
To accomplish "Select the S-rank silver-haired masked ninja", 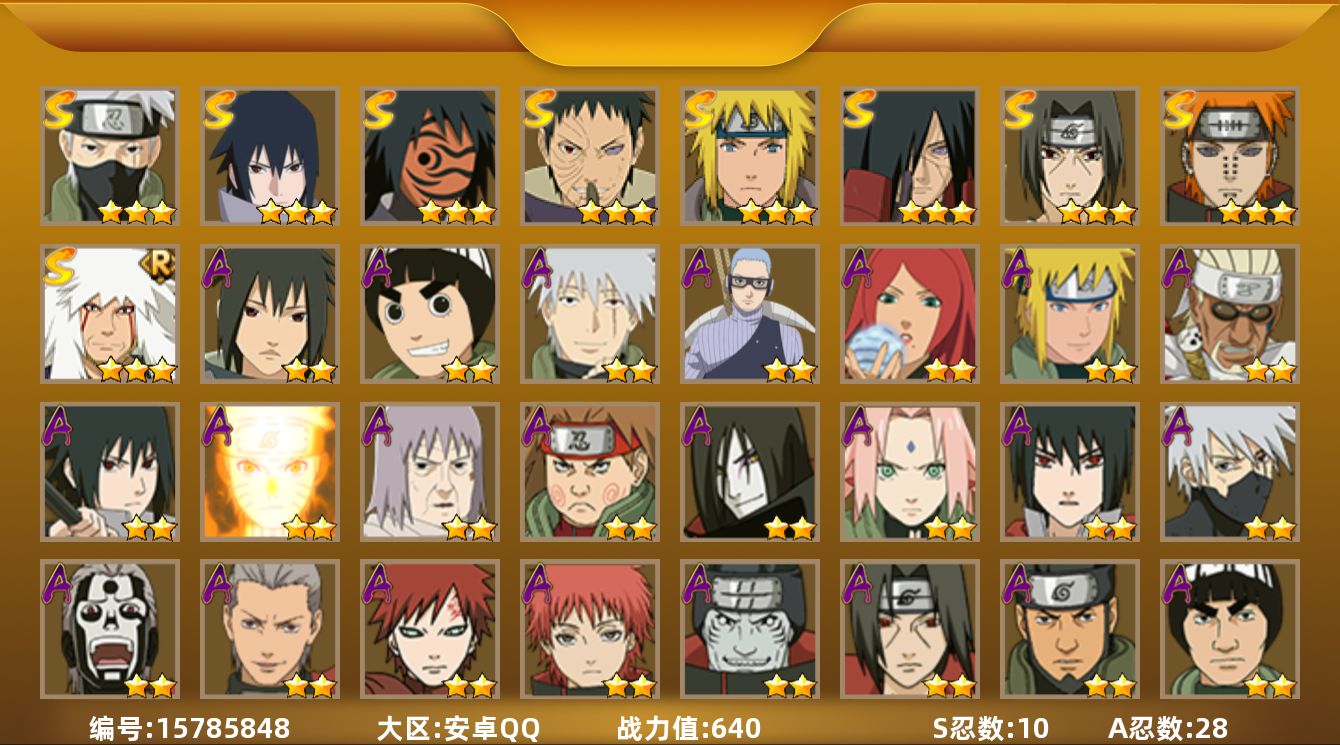I will point(110,156).
